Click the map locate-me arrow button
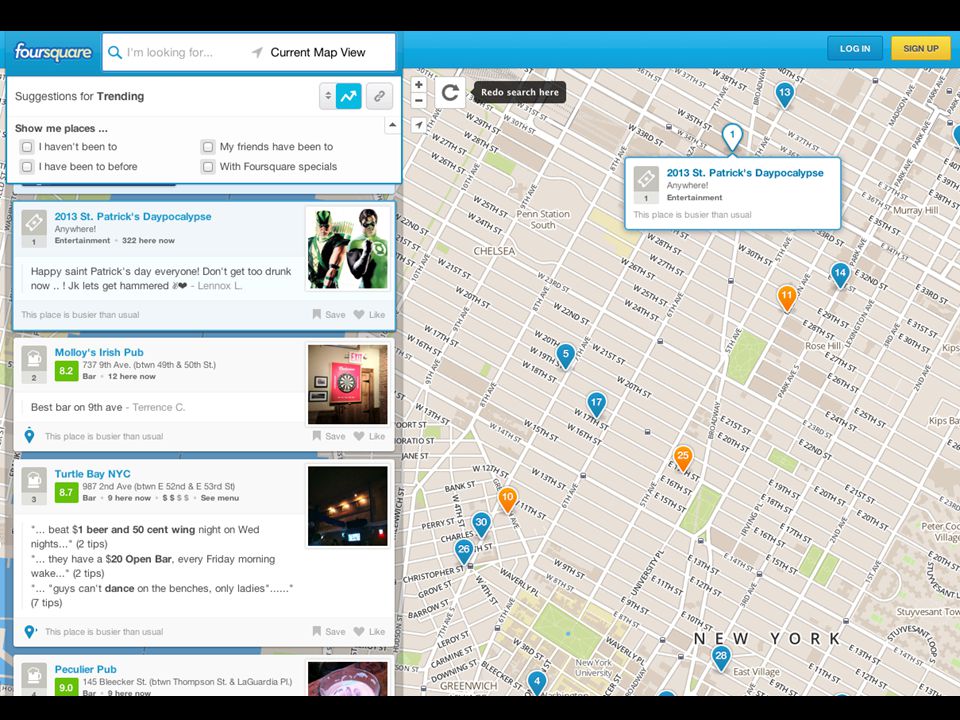The height and width of the screenshot is (720, 960). coord(419,125)
